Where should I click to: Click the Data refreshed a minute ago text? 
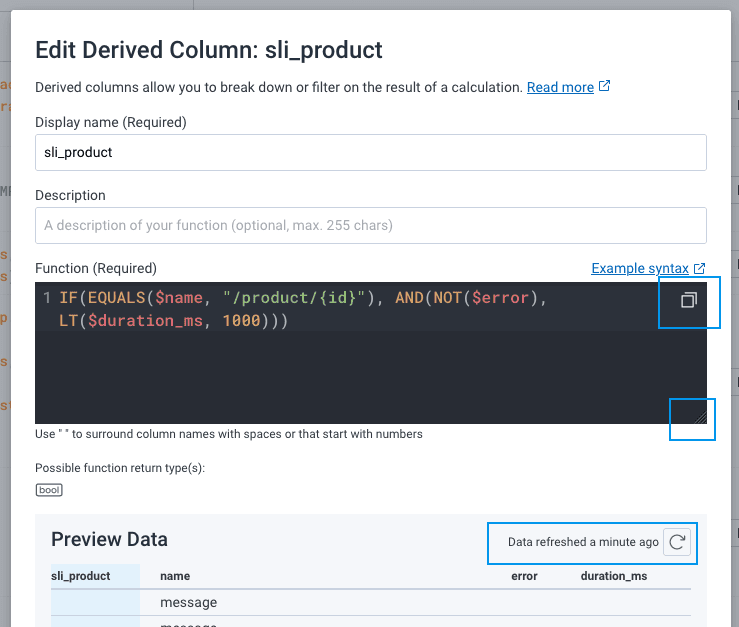pyautogui.click(x=583, y=542)
